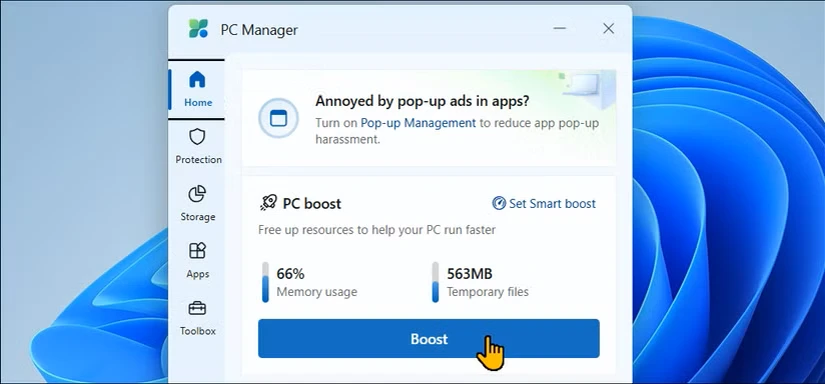Close the PC Manager window
Image resolution: width=825 pixels, height=384 pixels.
[608, 28]
